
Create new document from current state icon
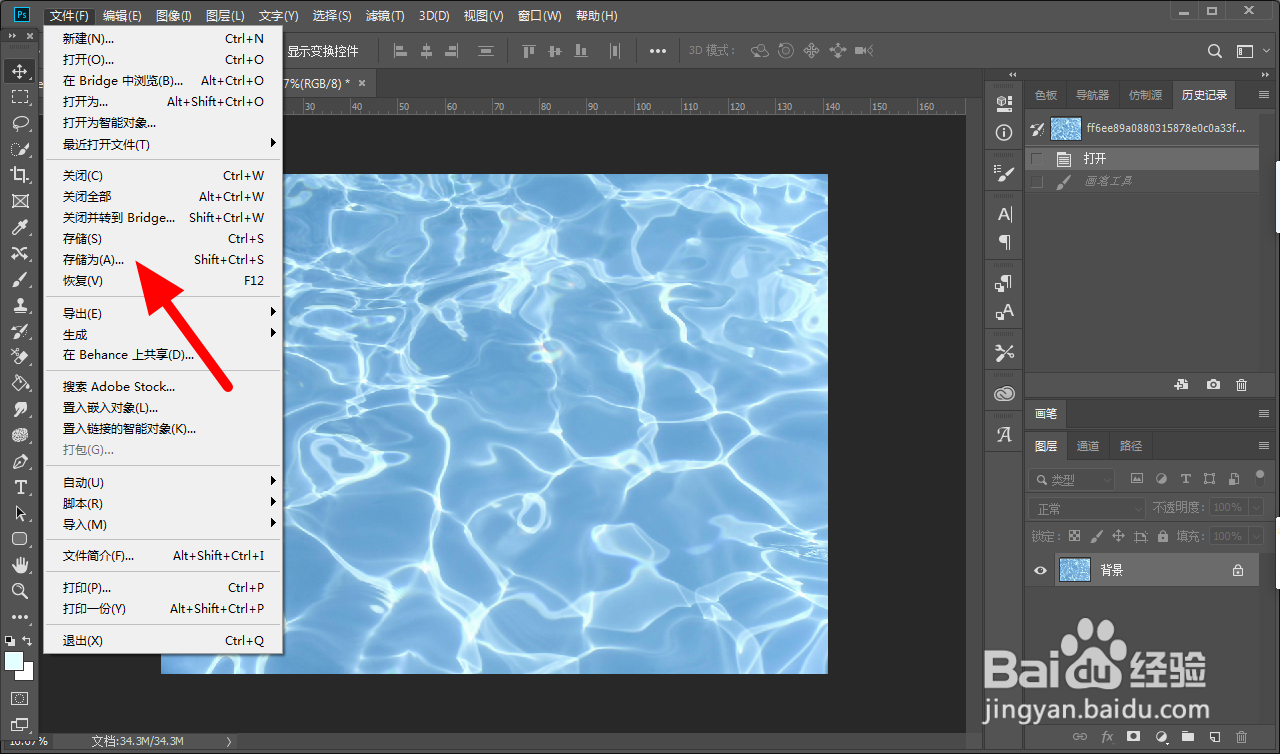1181,385
